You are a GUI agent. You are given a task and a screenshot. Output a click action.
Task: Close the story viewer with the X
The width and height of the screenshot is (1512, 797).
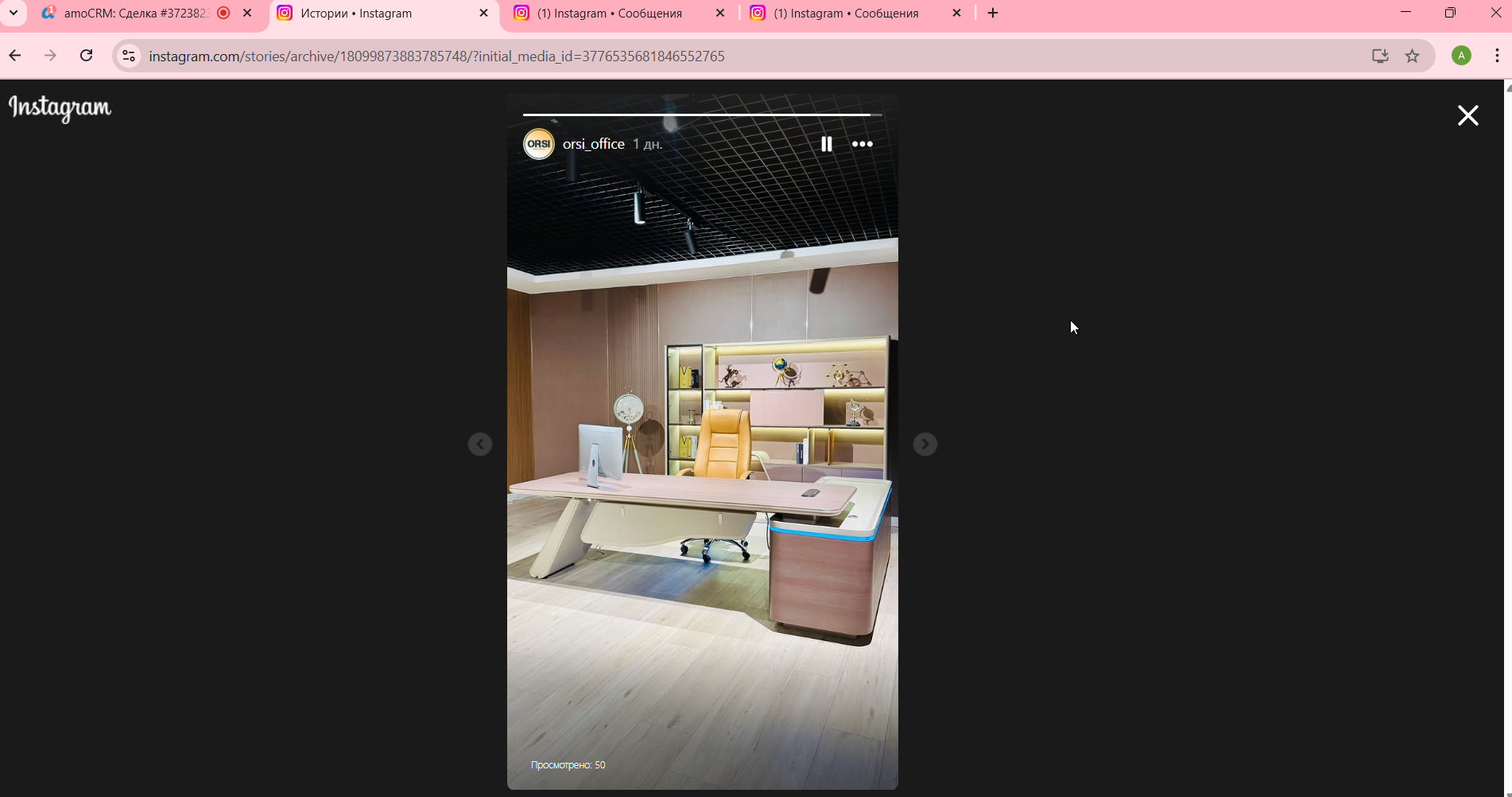(x=1467, y=115)
